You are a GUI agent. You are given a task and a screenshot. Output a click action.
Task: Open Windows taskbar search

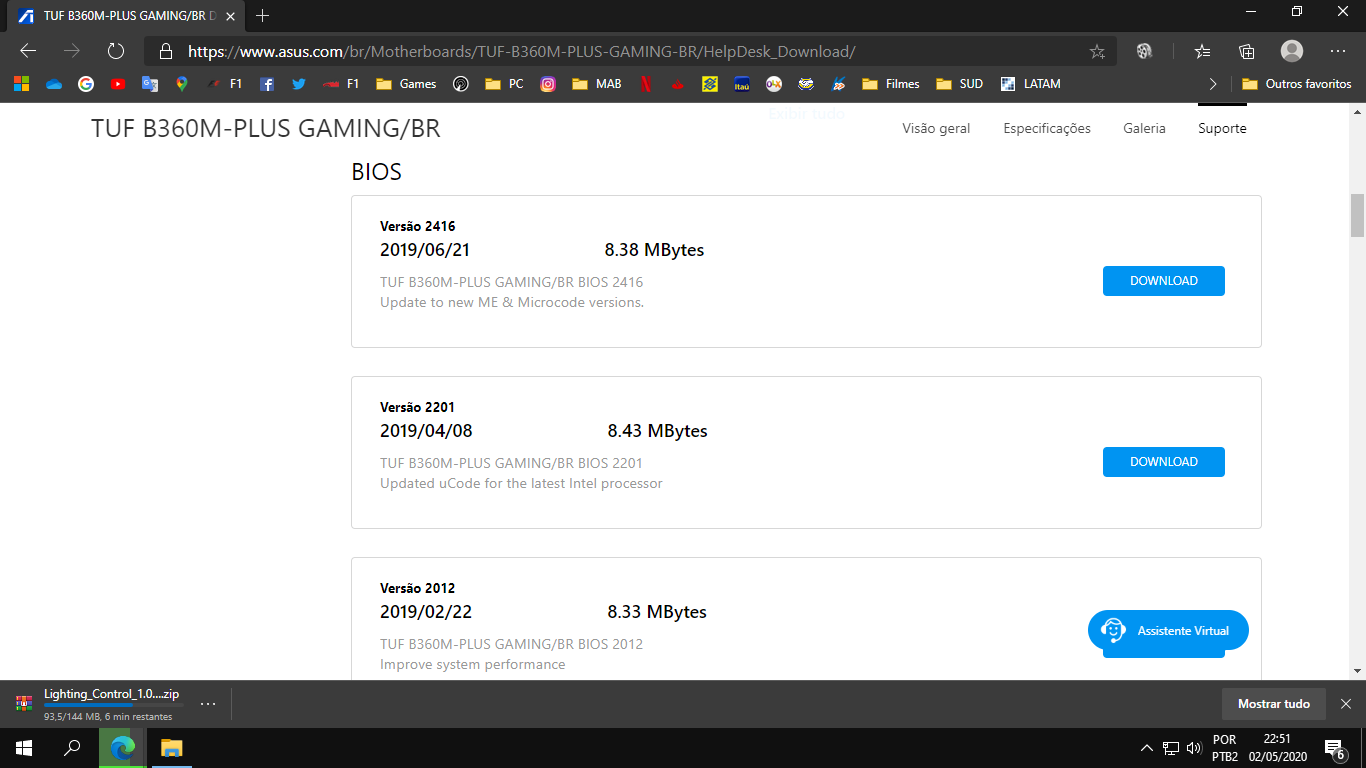point(72,748)
